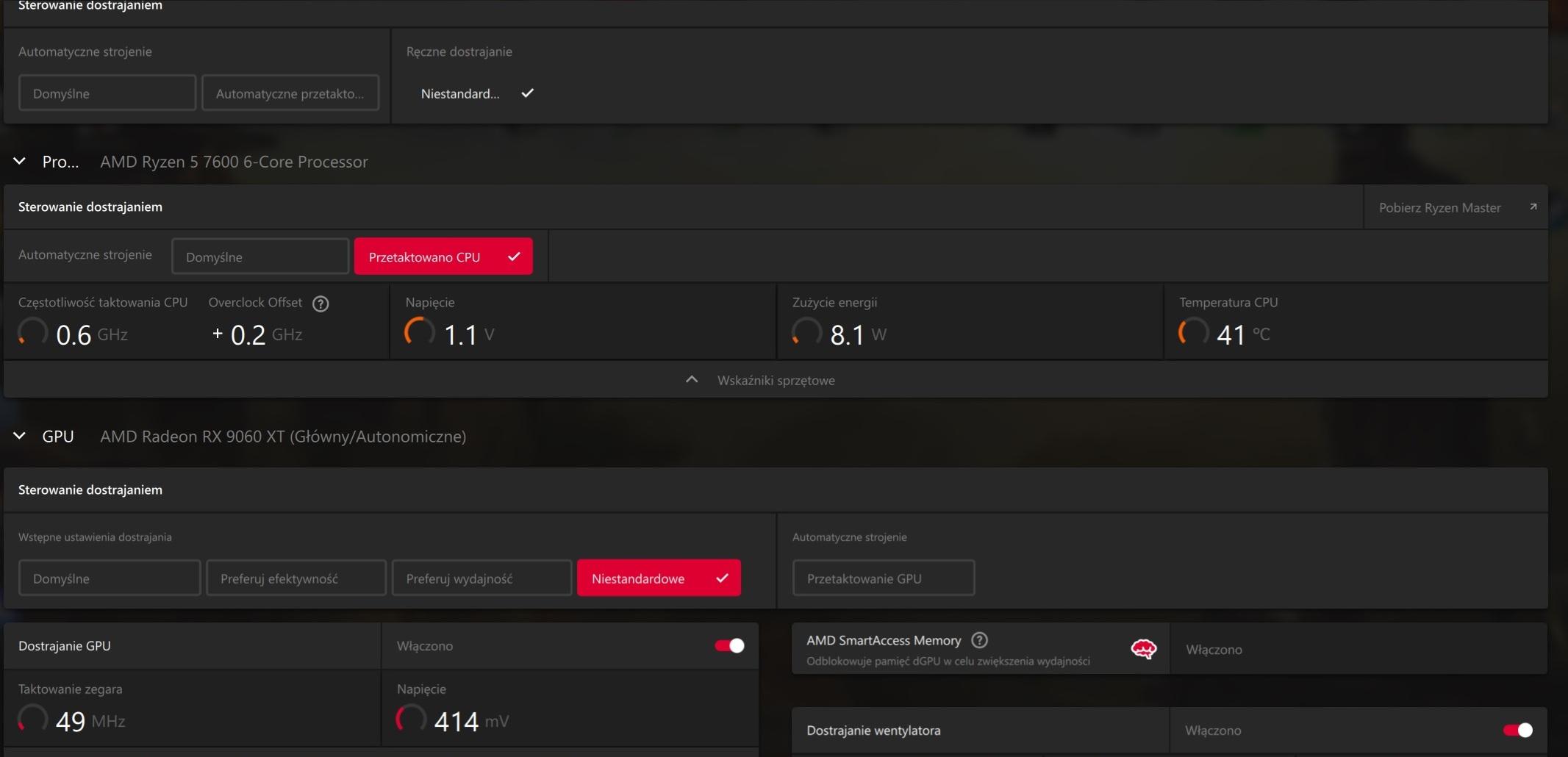1568x757 pixels.
Task: Open Overclock Offset help question mark
Action: point(321,304)
